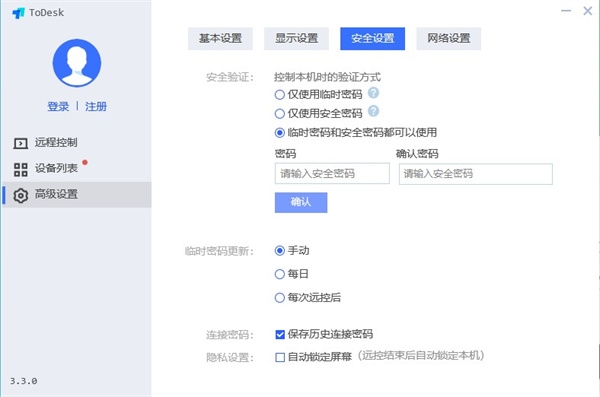Screen dimensions: 600x397
Task: Choose 每日 temporary password update
Action: coord(280,274)
